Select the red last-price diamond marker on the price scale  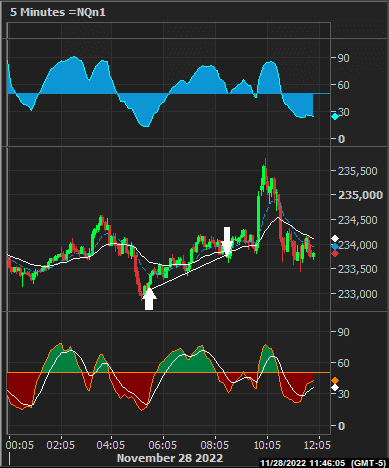pos(335,254)
